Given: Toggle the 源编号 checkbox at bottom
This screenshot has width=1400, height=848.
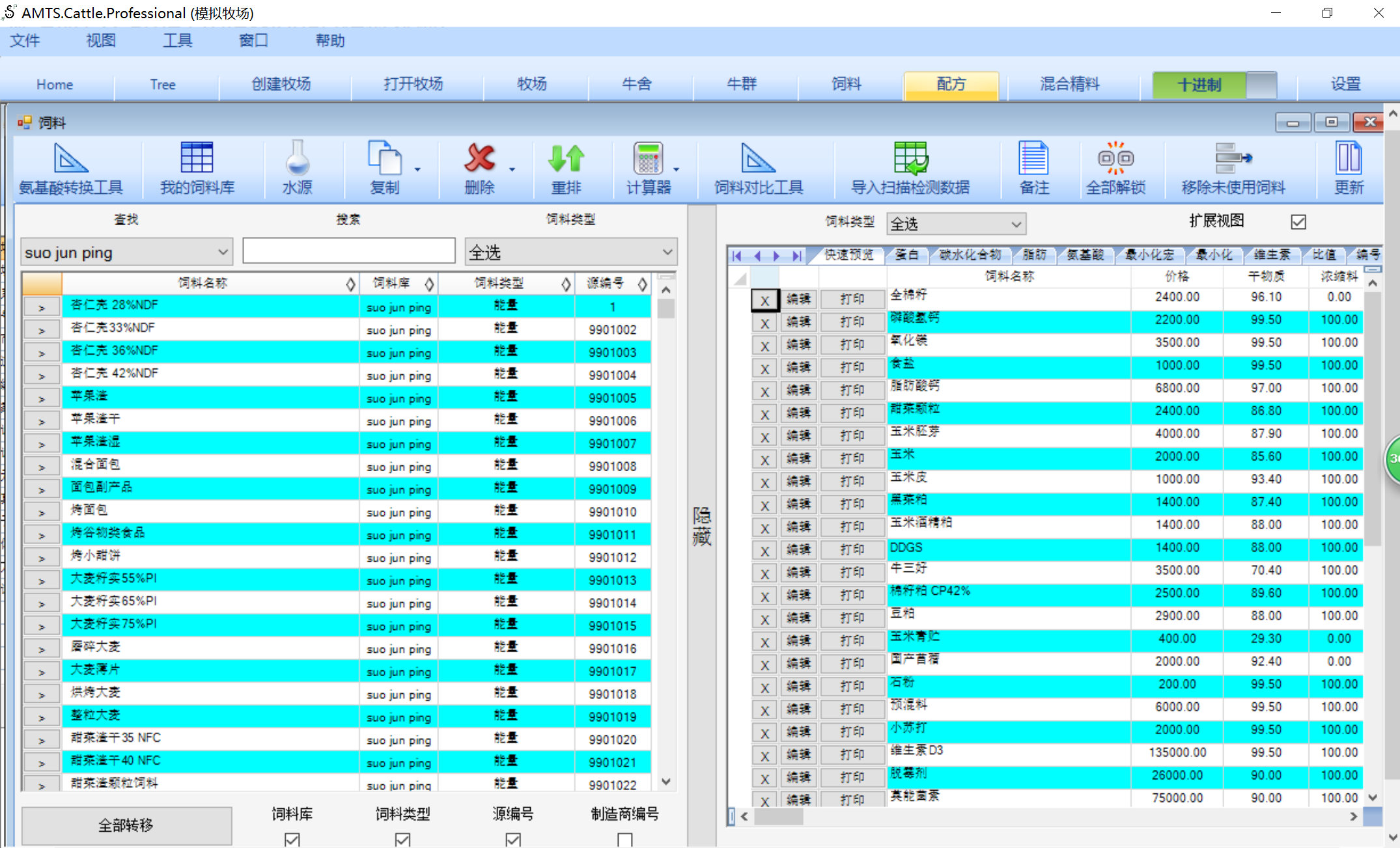Looking at the screenshot, I should click(x=513, y=840).
